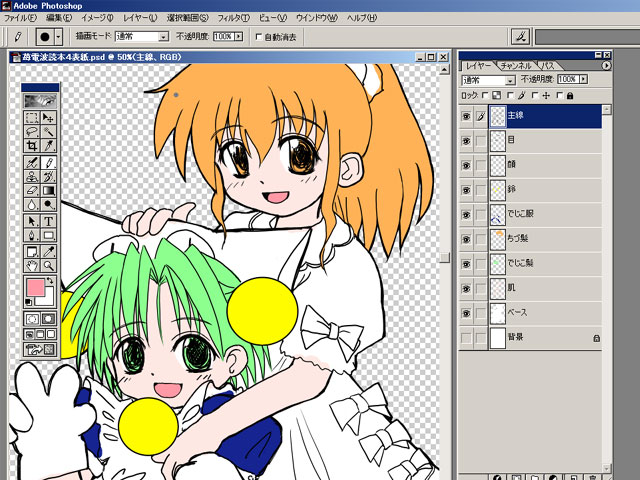640x480 pixels.
Task: Open layer opacity 100% arrow in palette
Action: (584, 79)
